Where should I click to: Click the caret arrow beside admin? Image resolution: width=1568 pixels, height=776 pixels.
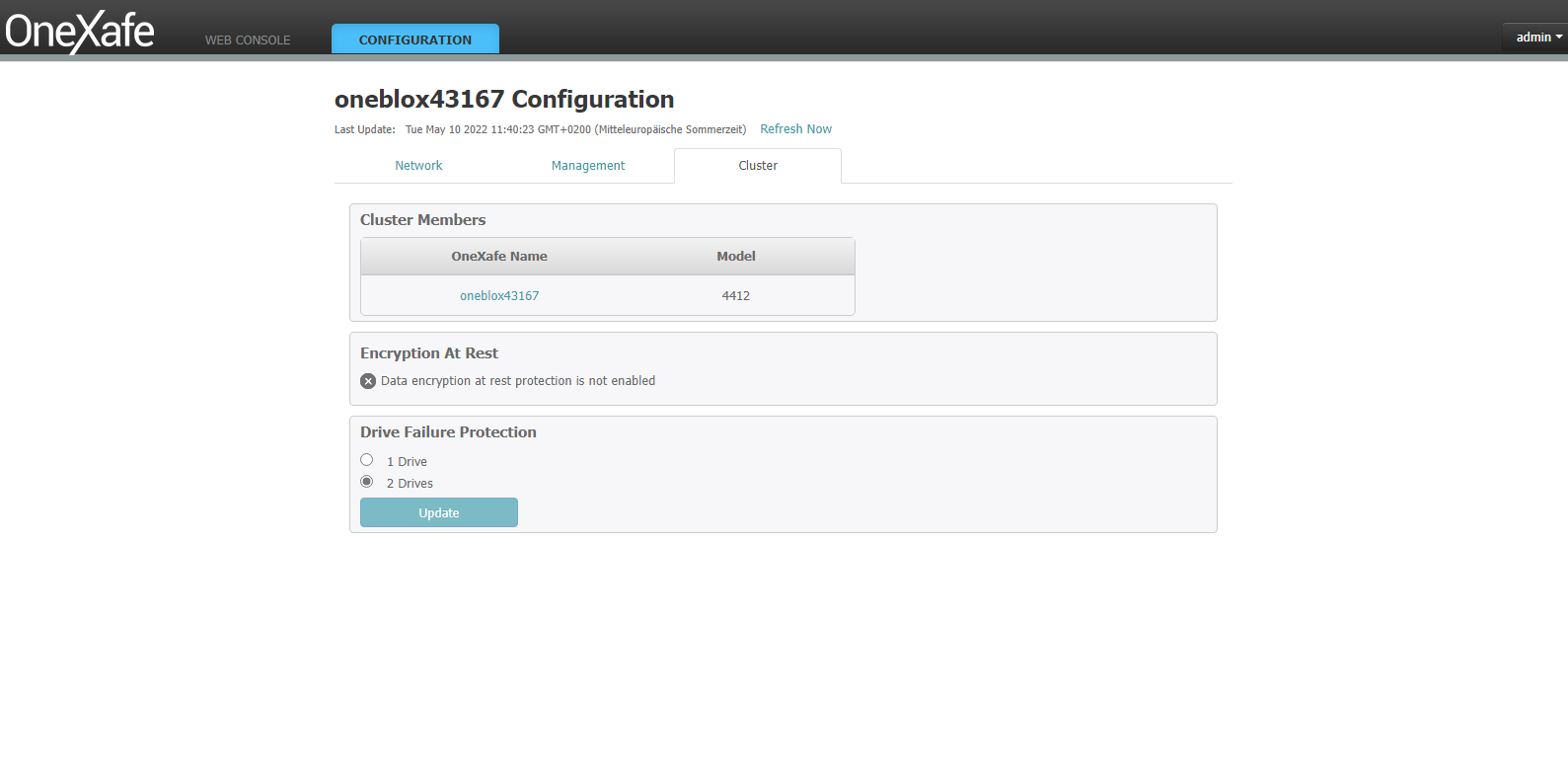[1559, 38]
